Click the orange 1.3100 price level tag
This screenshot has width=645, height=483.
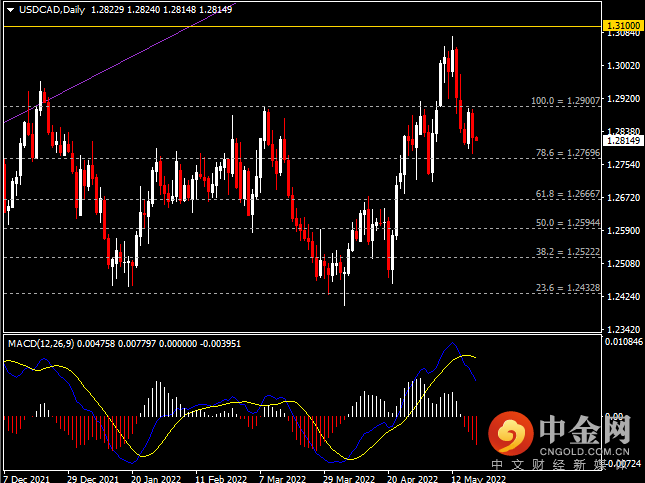(x=623, y=23)
